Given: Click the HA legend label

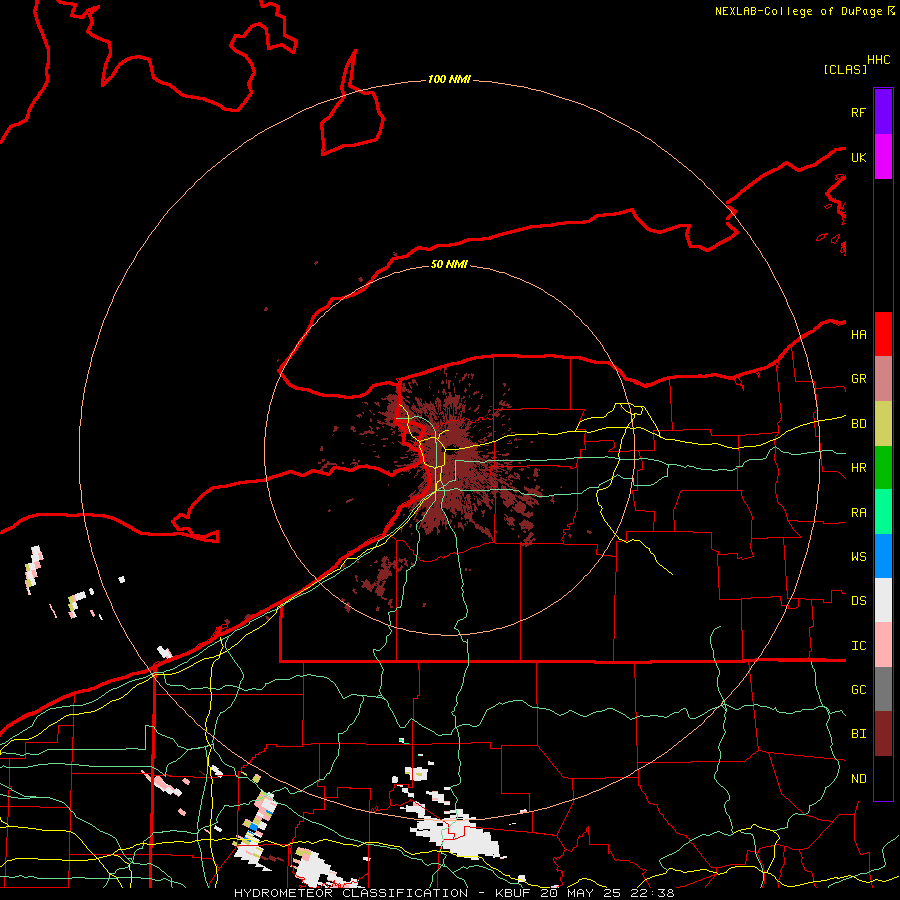Looking at the screenshot, I should [858, 335].
